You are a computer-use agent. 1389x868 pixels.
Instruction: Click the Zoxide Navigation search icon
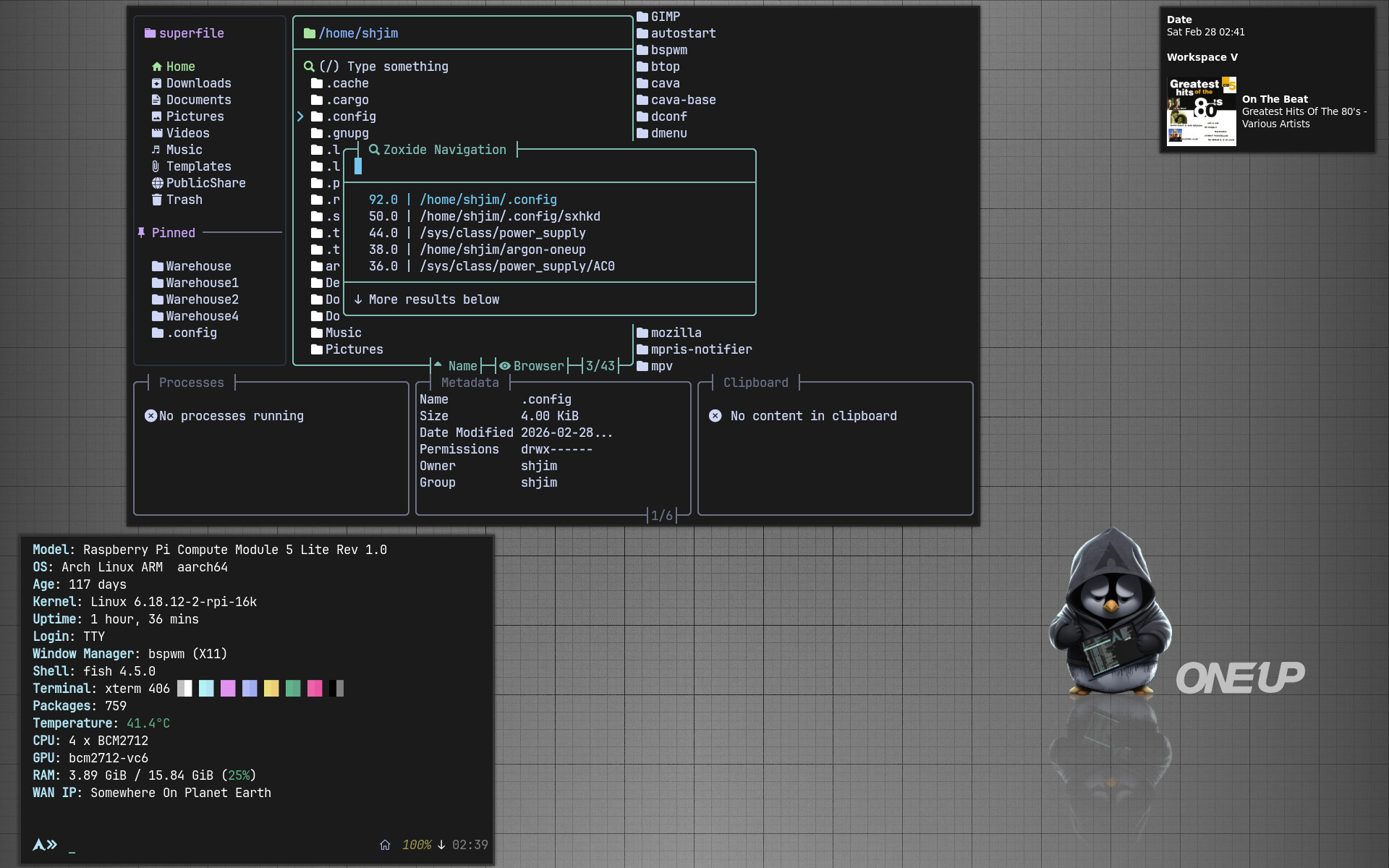(x=374, y=150)
